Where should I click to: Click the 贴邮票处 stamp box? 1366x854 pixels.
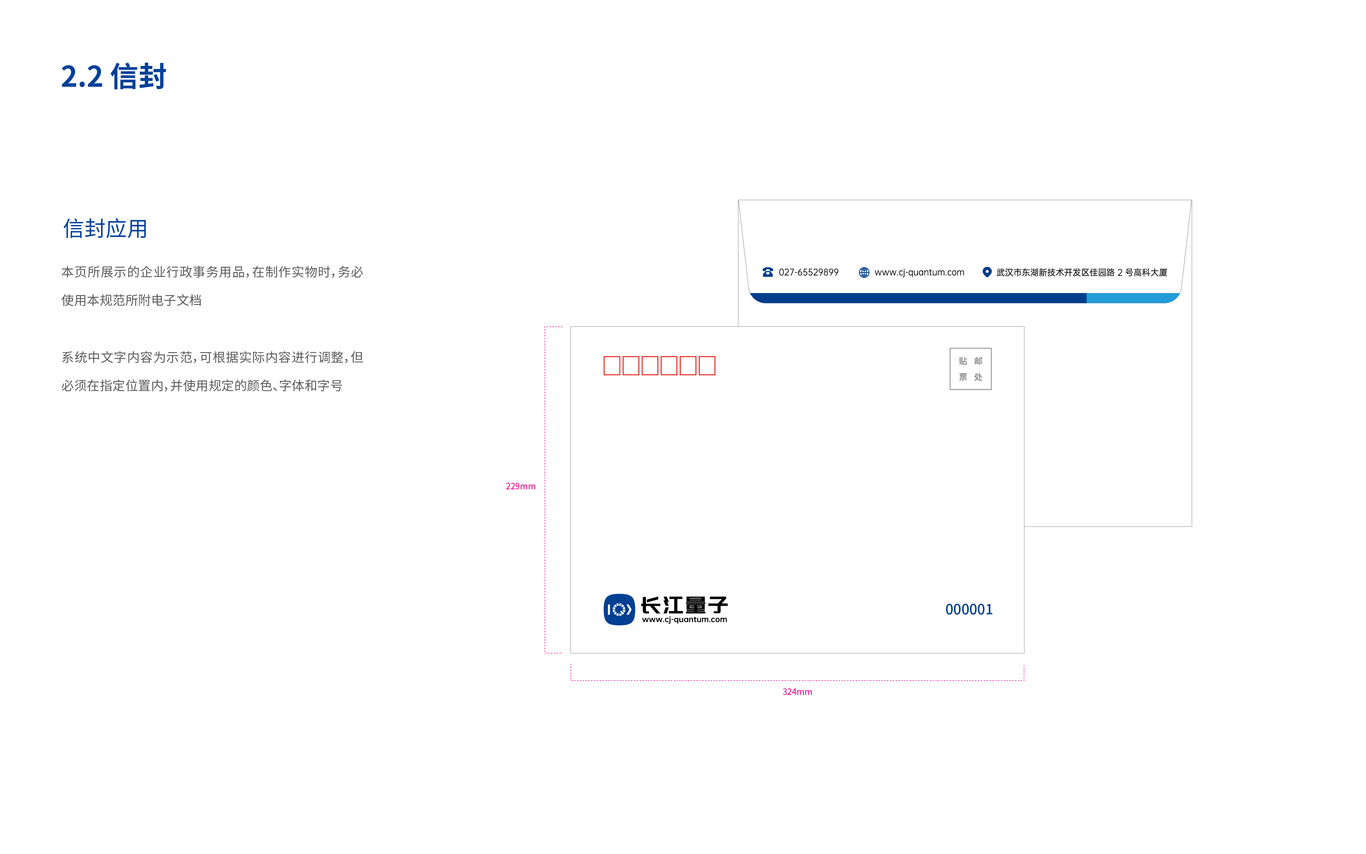click(970, 369)
